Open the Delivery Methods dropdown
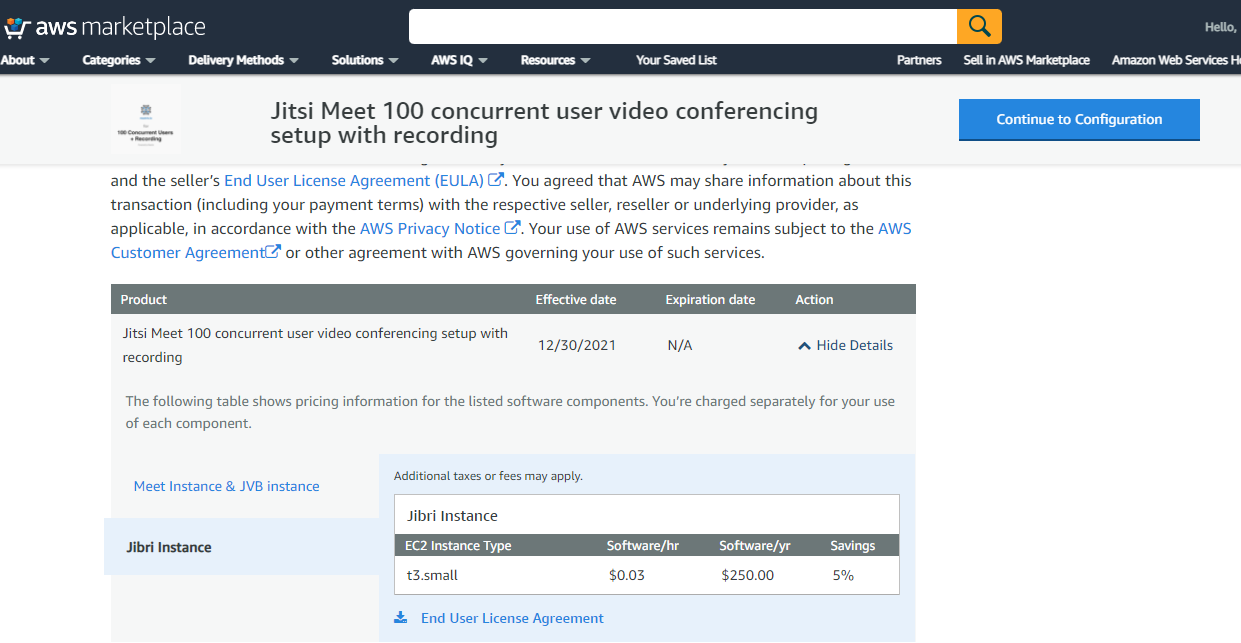This screenshot has height=643, width=1241. pos(243,60)
